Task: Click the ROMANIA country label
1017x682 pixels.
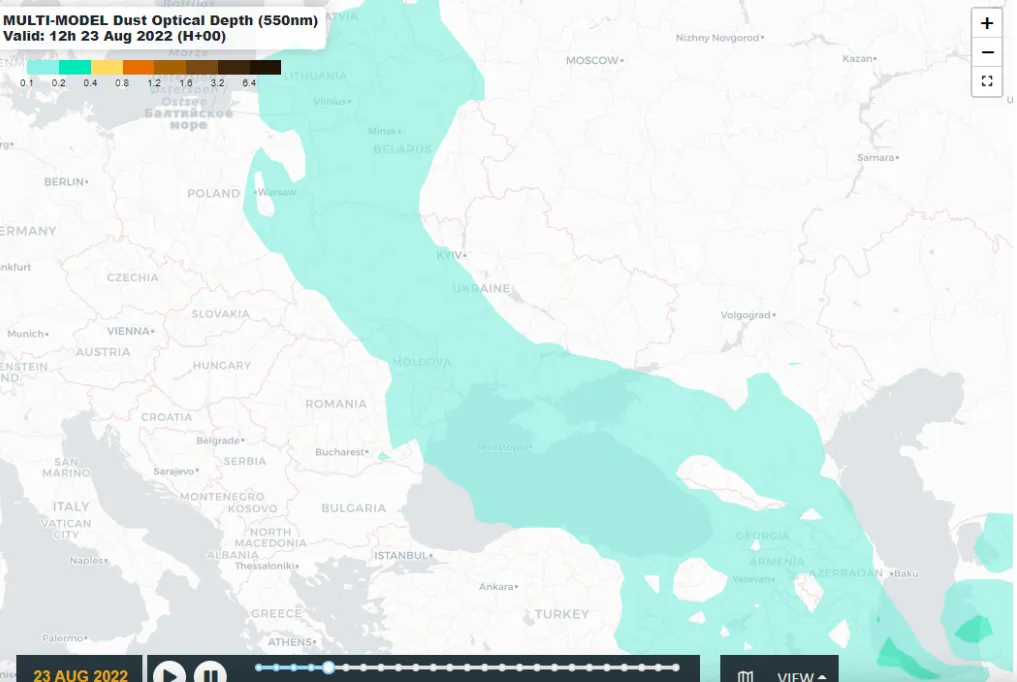Action: [x=336, y=404]
